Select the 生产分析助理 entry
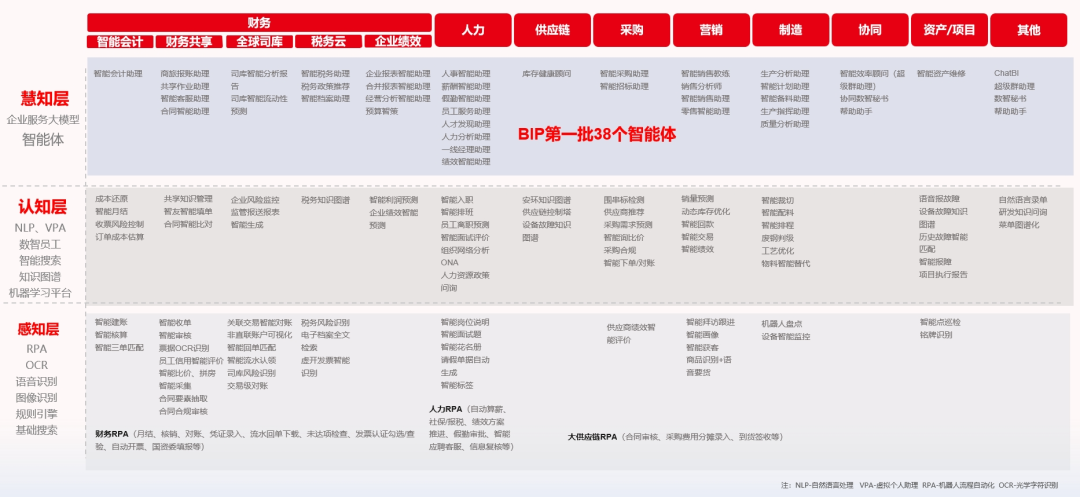The height and width of the screenshot is (497, 1080). pyautogui.click(x=785, y=74)
